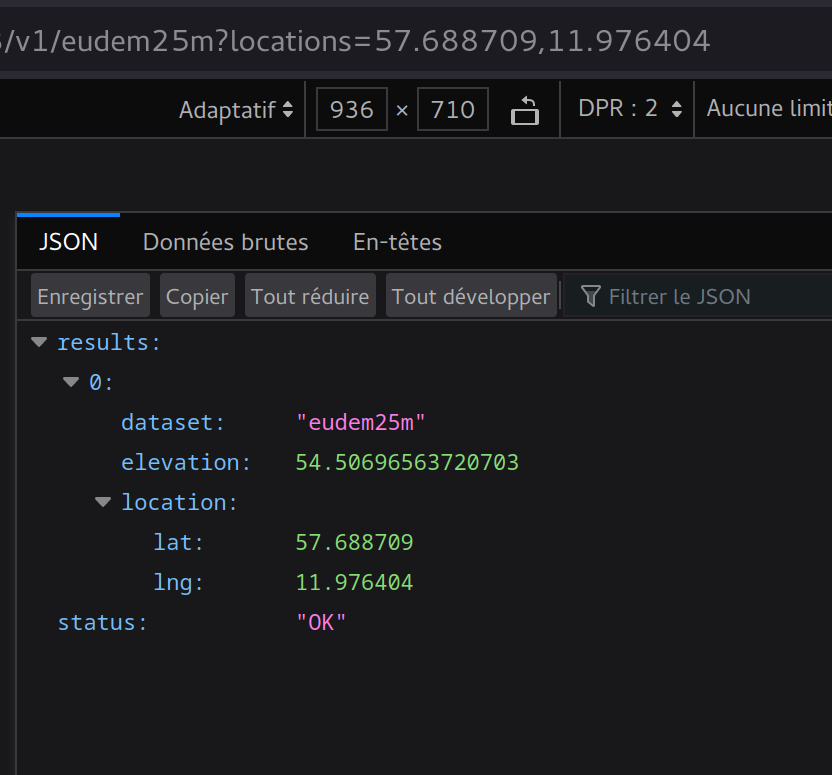This screenshot has height=775, width=832.
Task: Select the 0 index key
Action: (x=101, y=382)
